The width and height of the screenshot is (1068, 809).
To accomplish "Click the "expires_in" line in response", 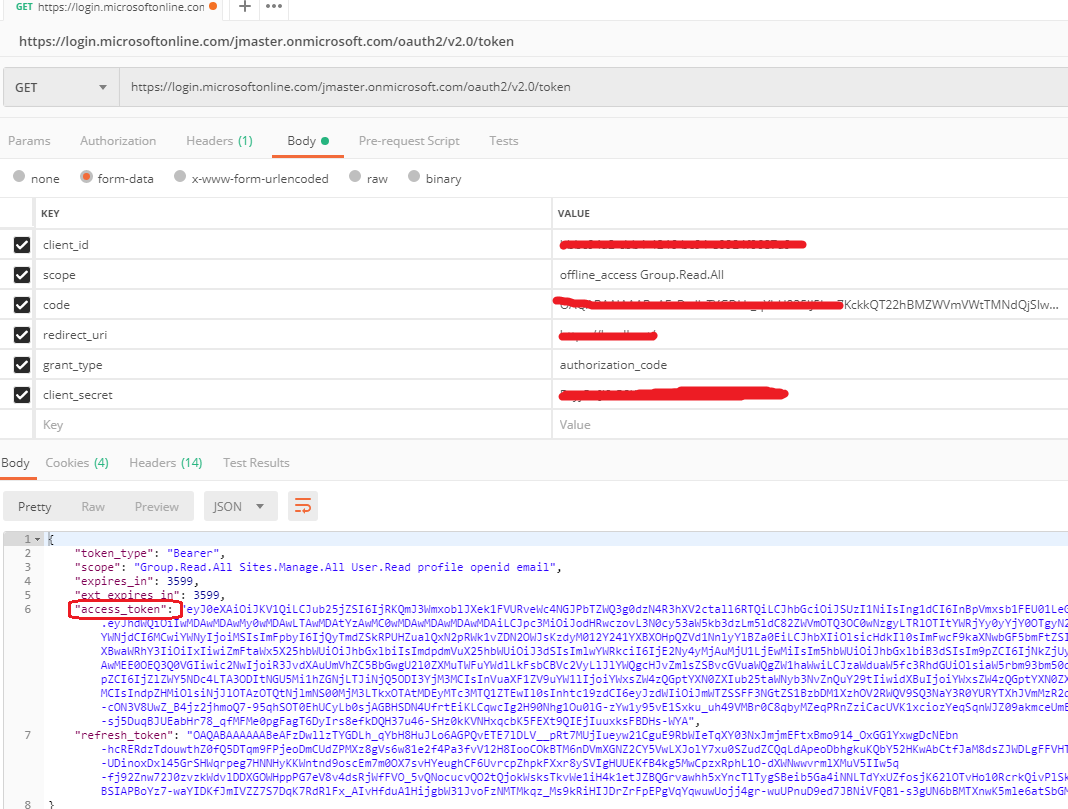I will 137,581.
